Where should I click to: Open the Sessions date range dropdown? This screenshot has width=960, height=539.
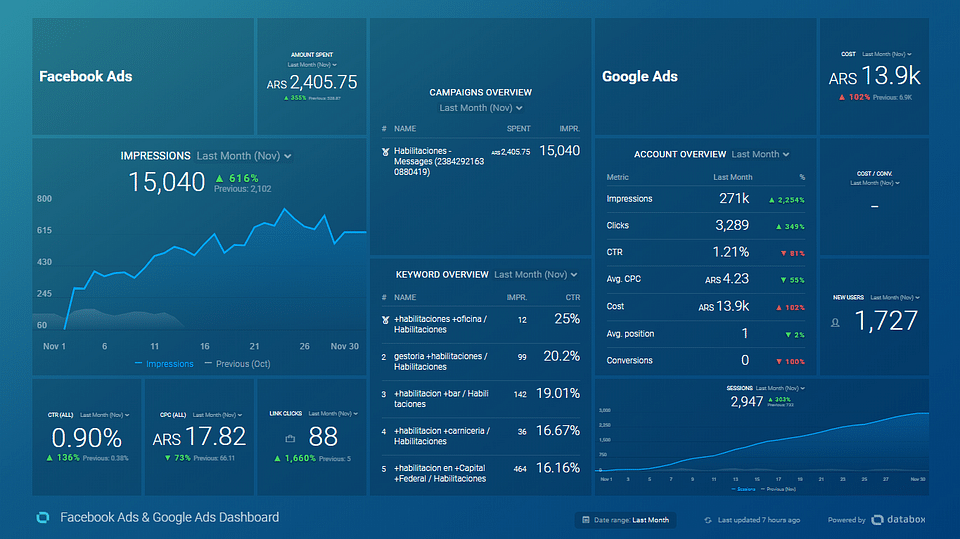(780, 388)
